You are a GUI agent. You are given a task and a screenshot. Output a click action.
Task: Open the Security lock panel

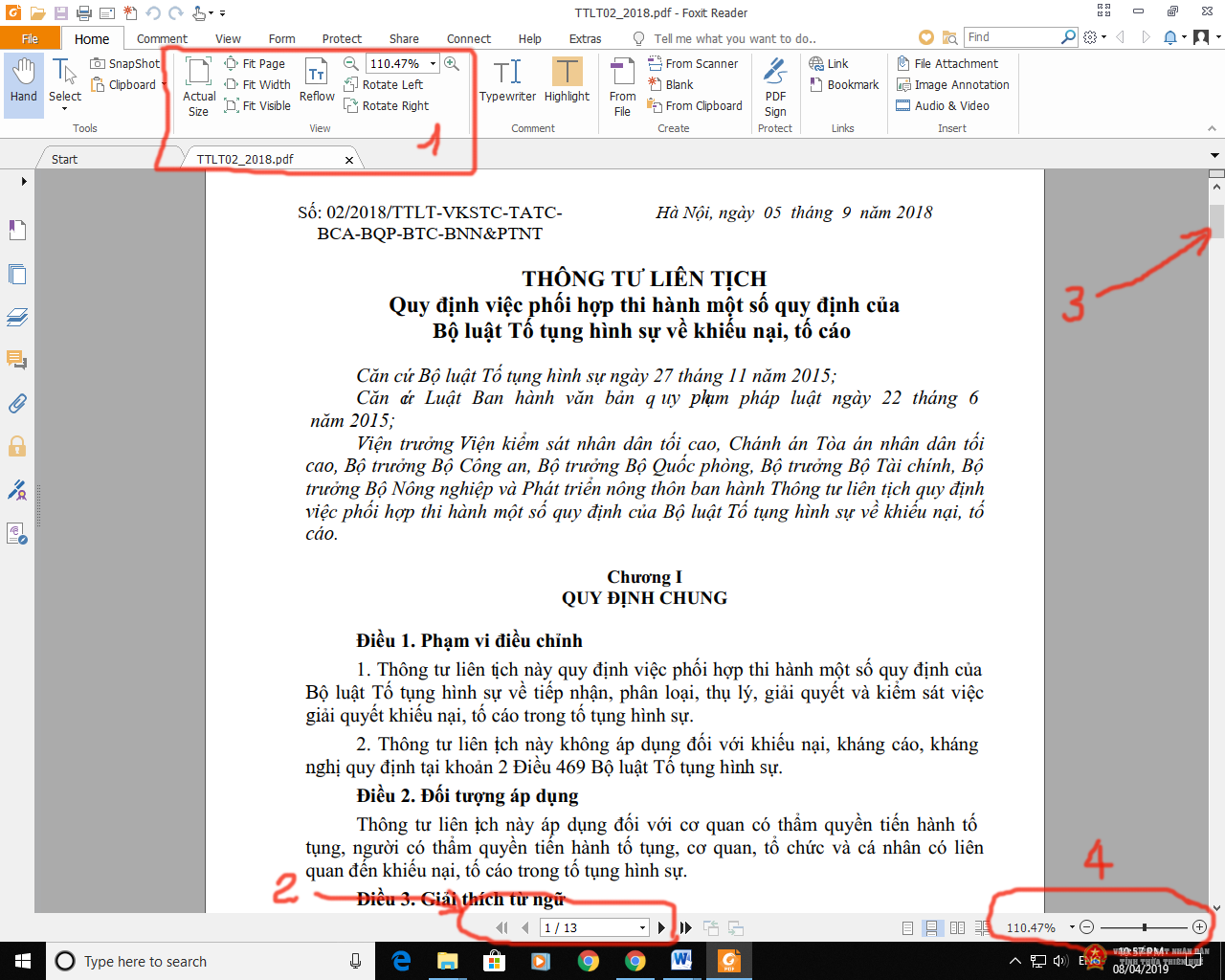point(17,446)
